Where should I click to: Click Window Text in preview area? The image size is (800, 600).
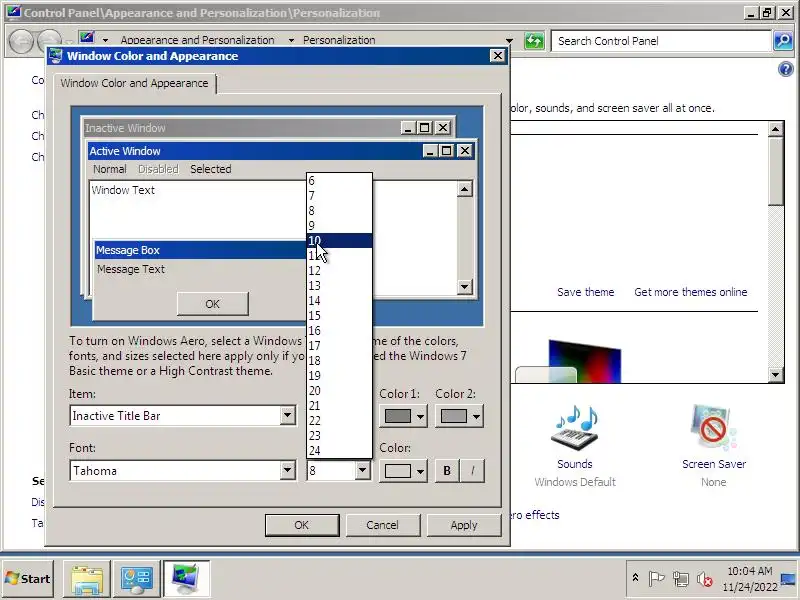pyautogui.click(x=123, y=190)
